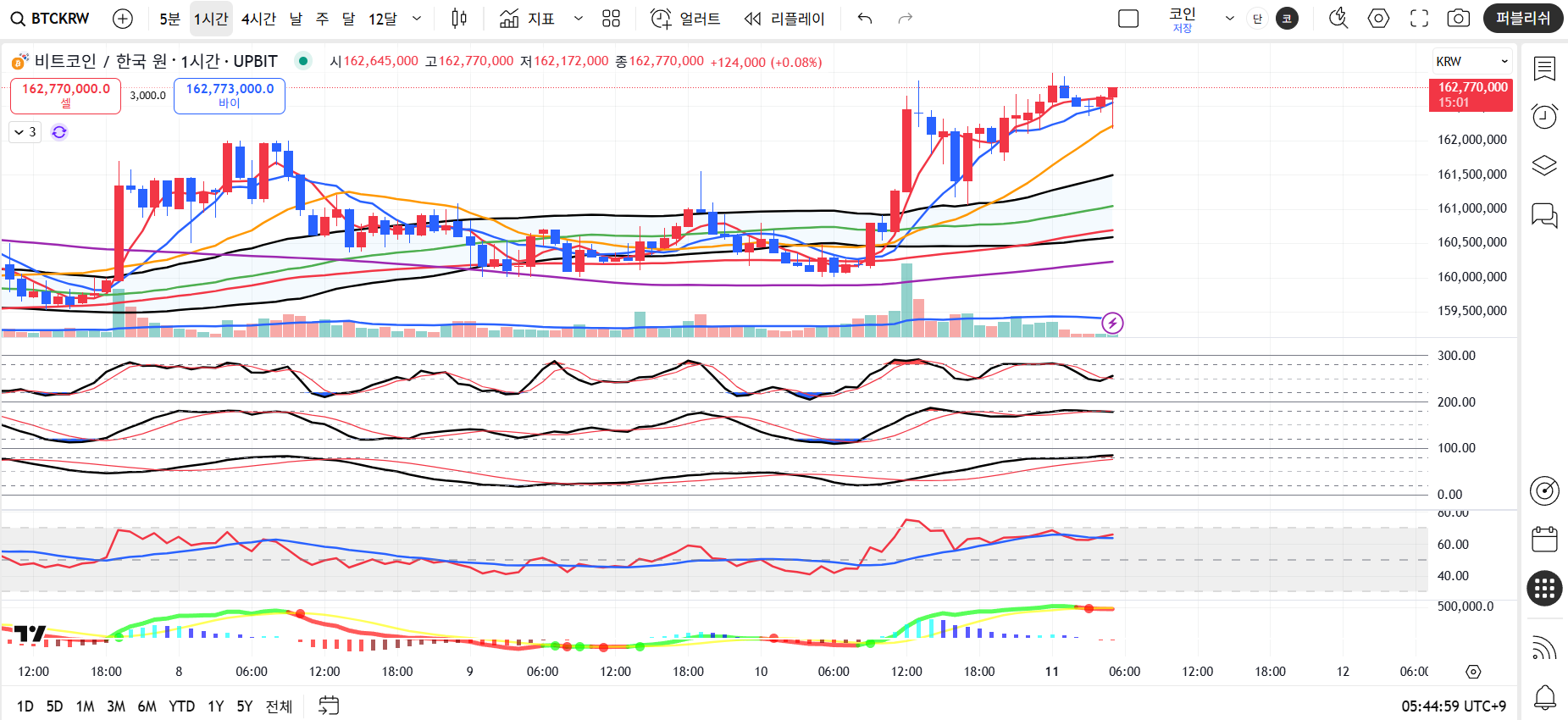Screen dimensions: 1568x720
Task: Set chart range to 1D
Action: (25, 706)
